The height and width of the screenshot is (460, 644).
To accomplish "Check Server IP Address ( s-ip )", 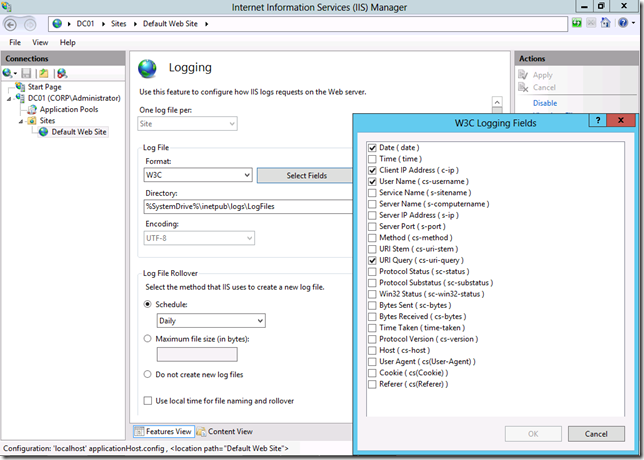I will coord(372,215).
